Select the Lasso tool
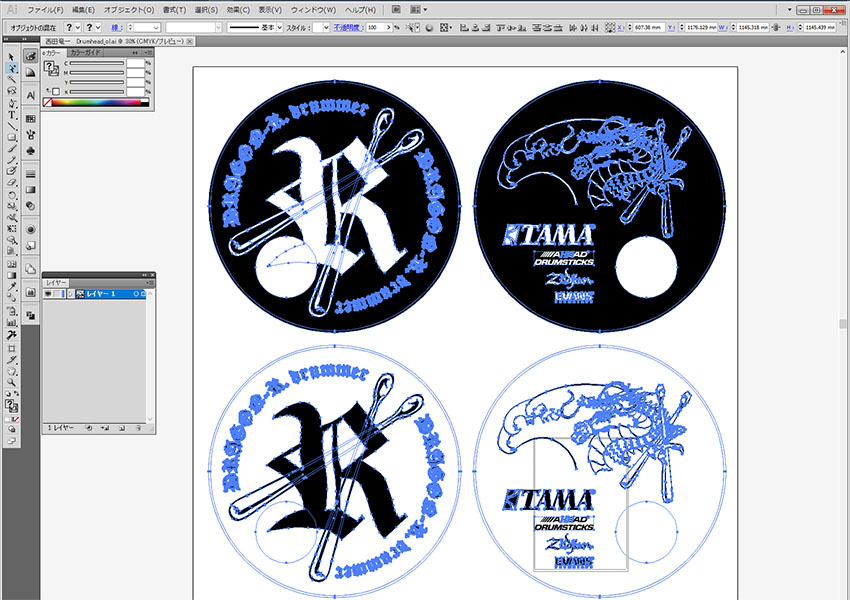Image resolution: width=850 pixels, height=600 pixels. [x=11, y=91]
